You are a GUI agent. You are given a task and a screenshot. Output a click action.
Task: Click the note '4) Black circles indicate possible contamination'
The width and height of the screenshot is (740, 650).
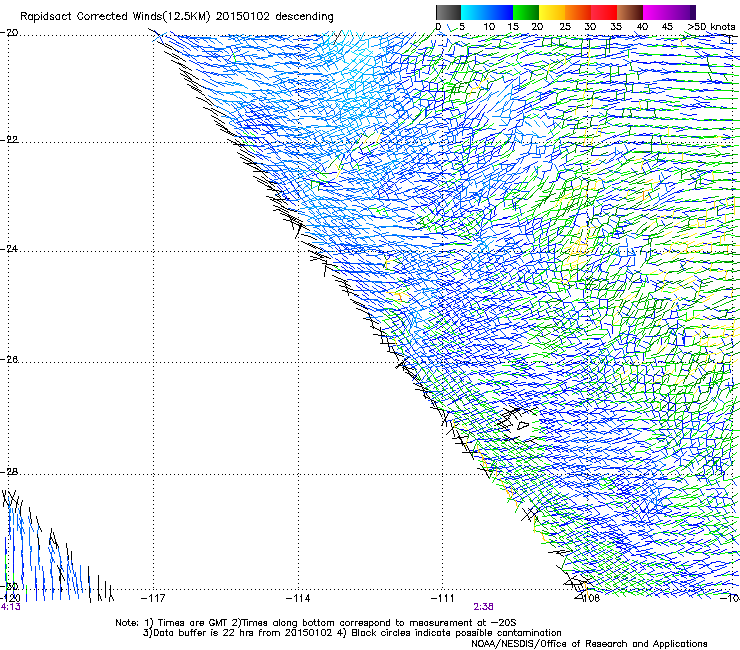450,633
